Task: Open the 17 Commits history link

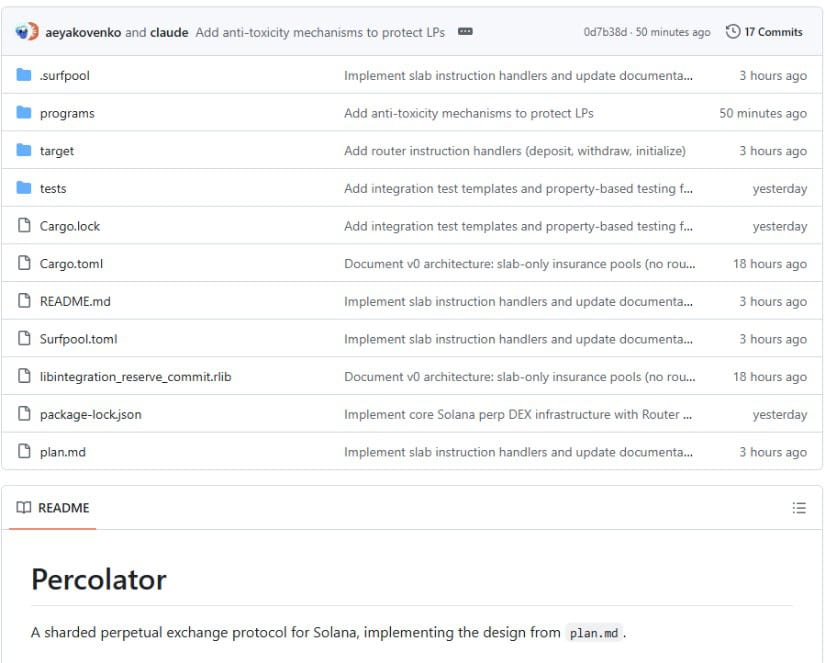Action: (x=772, y=32)
